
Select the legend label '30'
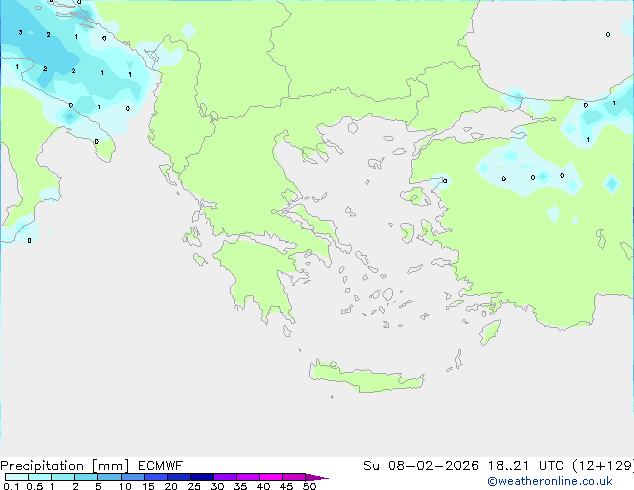pos(217,486)
